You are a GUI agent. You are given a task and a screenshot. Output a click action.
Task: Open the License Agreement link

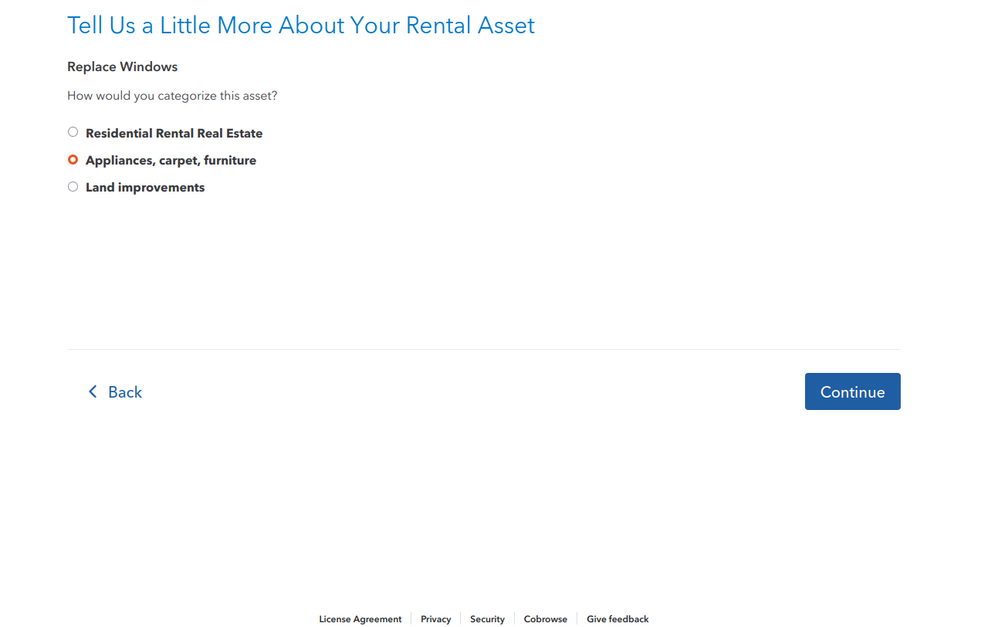[x=360, y=619]
